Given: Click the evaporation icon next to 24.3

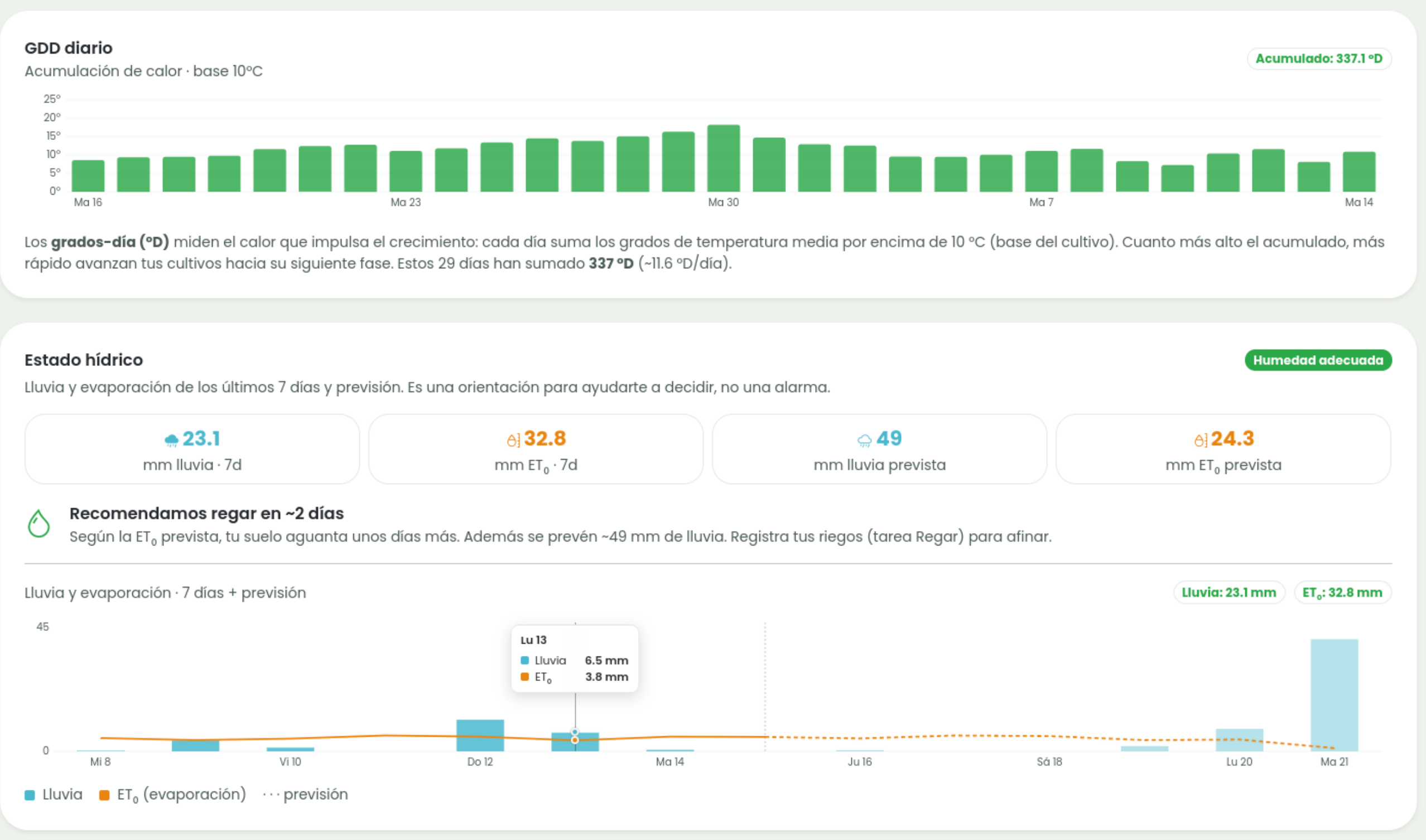Looking at the screenshot, I should click(1200, 440).
